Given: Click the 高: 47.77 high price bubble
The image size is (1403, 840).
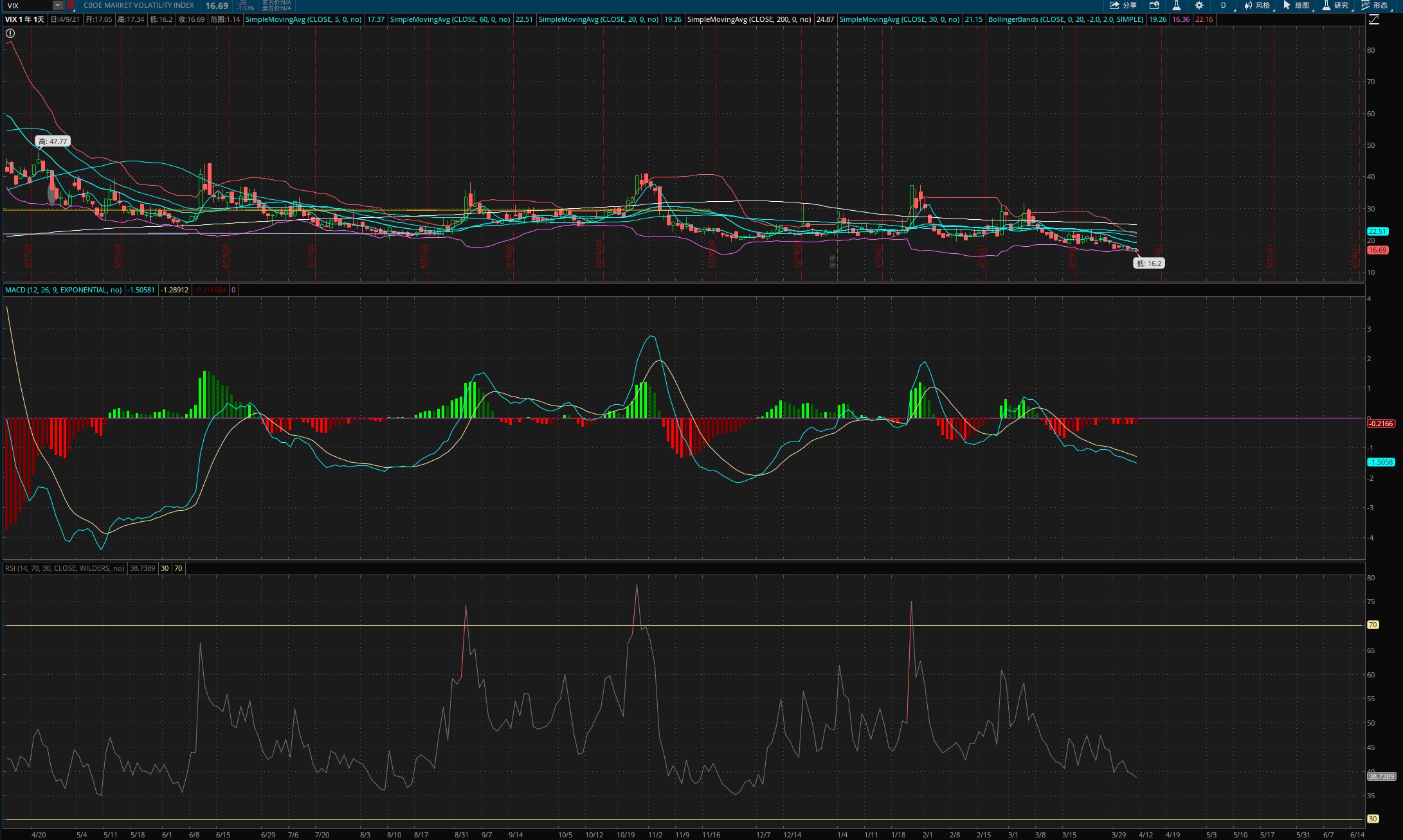Looking at the screenshot, I should 53,141.
